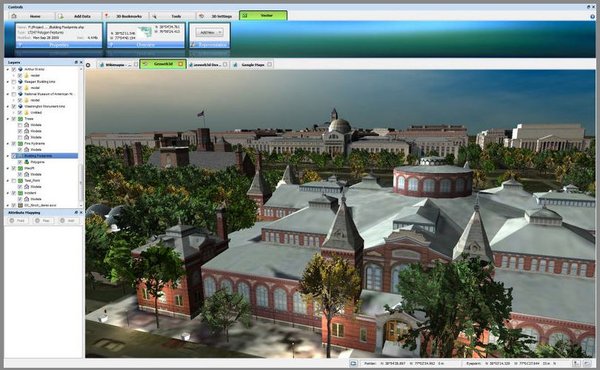Switch to the 3D Bookmarks tab
This screenshot has height=370, width=600.
(x=126, y=16)
